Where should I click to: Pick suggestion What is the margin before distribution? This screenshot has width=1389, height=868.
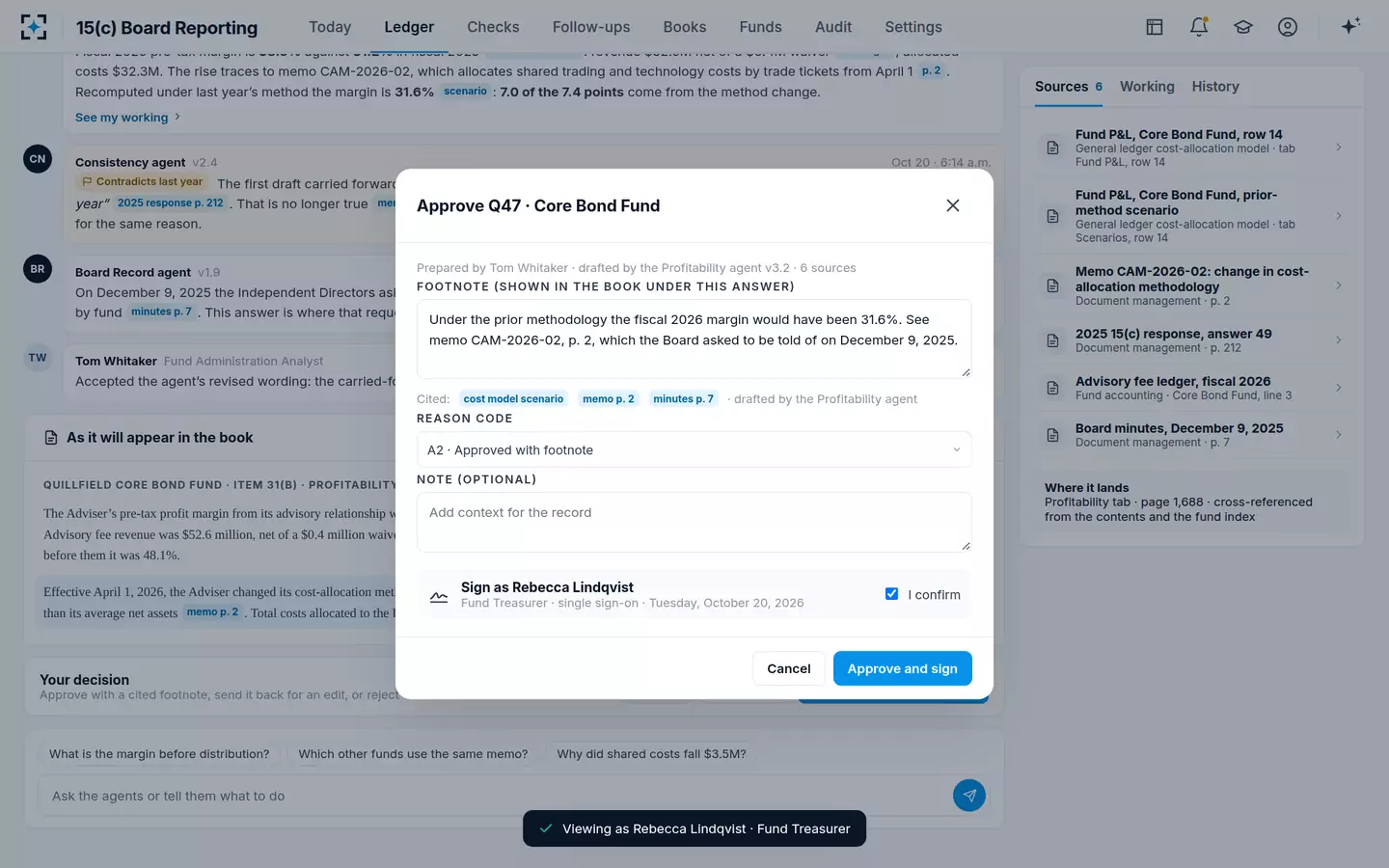click(159, 754)
